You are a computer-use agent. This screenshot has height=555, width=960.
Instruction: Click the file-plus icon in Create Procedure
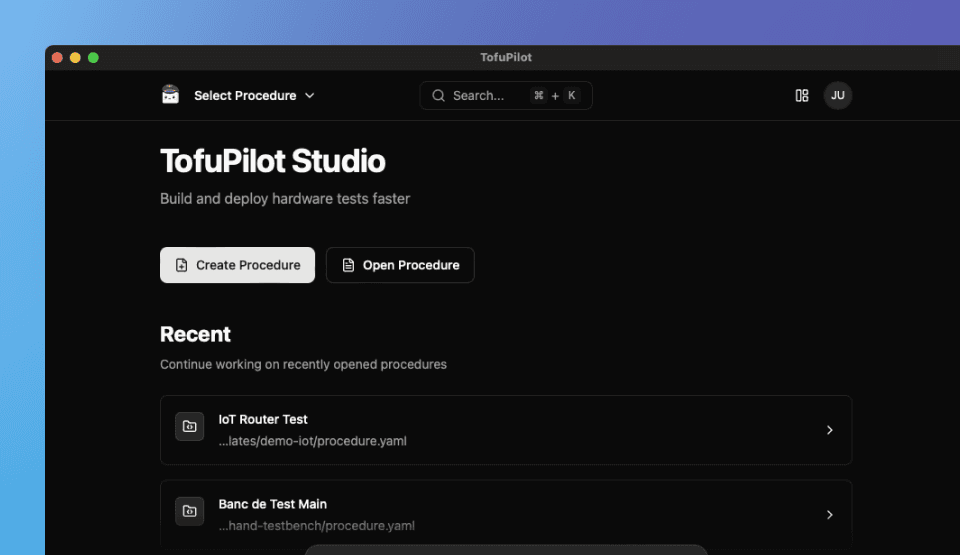click(181, 265)
